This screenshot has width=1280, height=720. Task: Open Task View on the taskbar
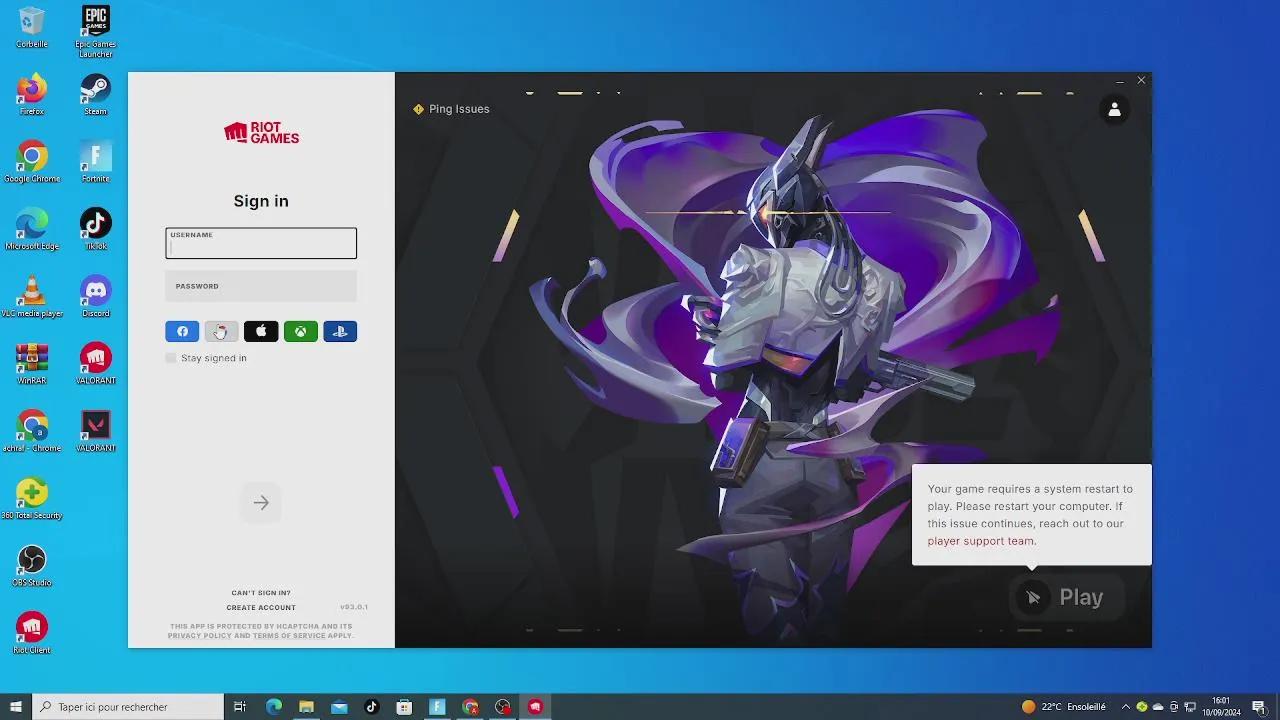click(x=240, y=707)
